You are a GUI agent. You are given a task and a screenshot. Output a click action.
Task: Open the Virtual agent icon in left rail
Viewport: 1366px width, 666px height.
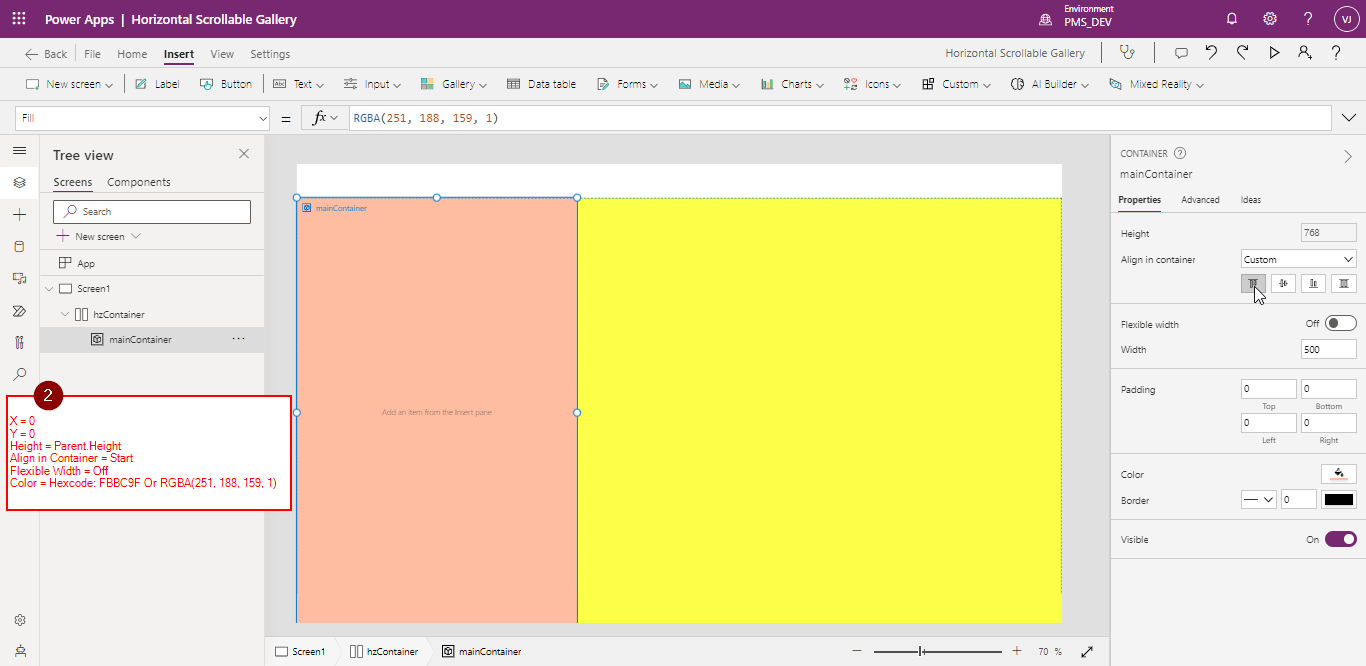pyautogui.click(x=19, y=651)
